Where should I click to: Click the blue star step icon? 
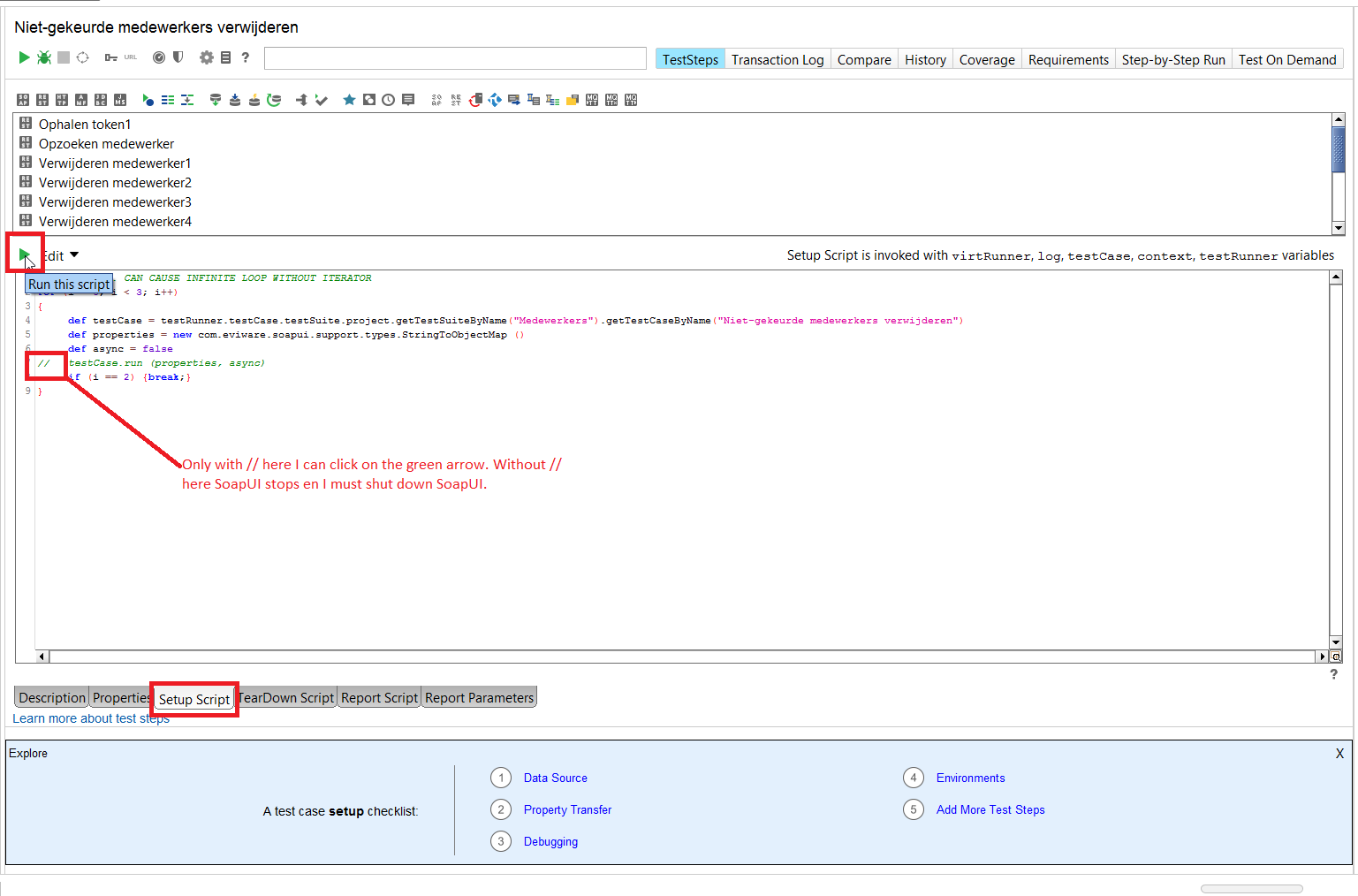click(x=350, y=100)
